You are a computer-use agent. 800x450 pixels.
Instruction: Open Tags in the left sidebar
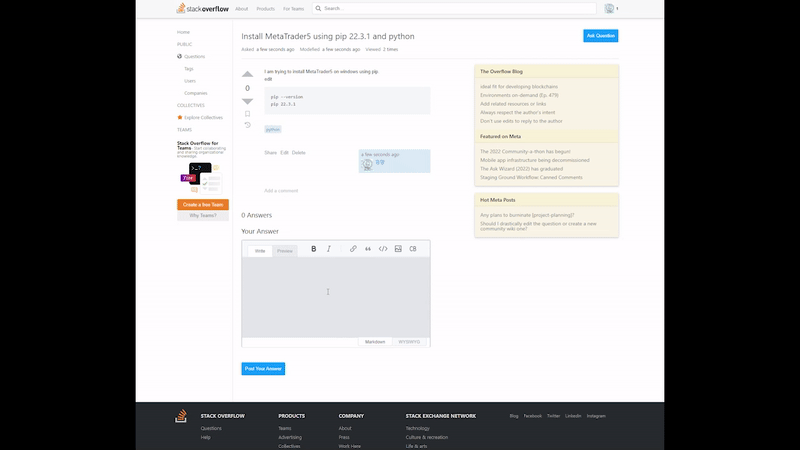tap(189, 69)
